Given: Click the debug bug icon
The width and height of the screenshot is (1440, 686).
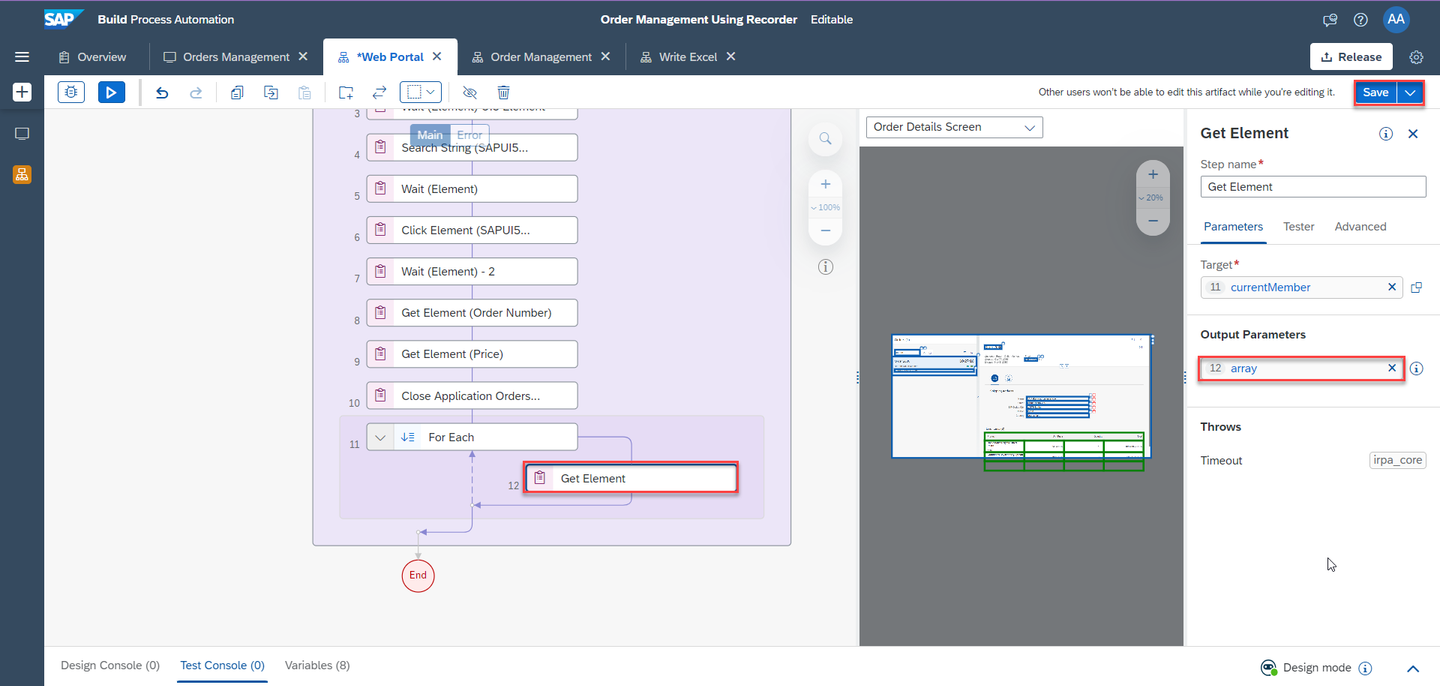Looking at the screenshot, I should 71,92.
